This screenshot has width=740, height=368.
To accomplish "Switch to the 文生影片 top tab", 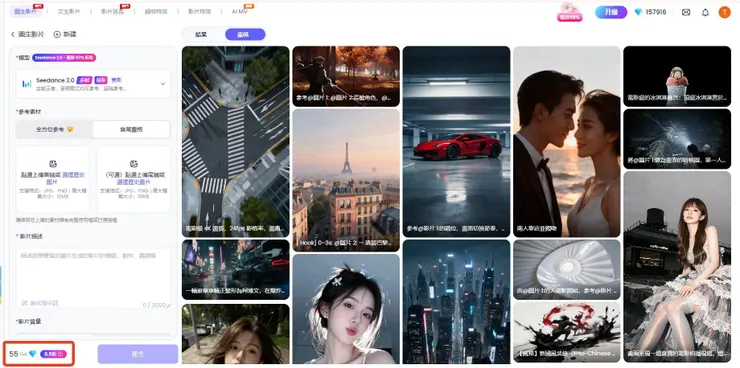I will (69, 11).
